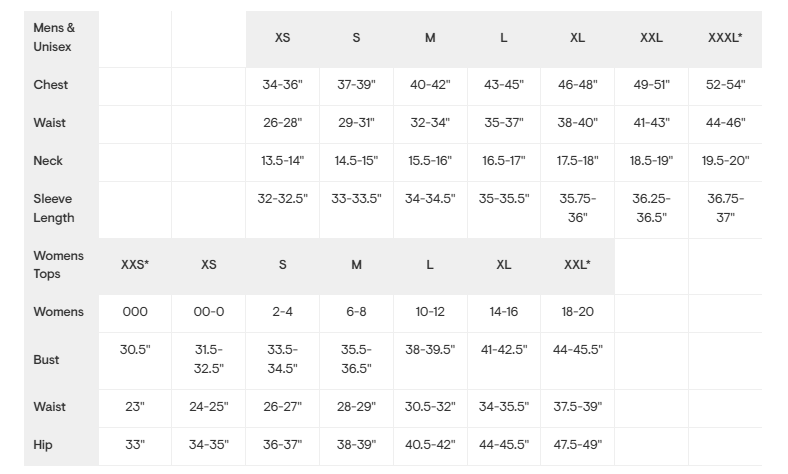Click the 23" waist measurement
Viewport: 788px width, 474px height.
(135, 407)
